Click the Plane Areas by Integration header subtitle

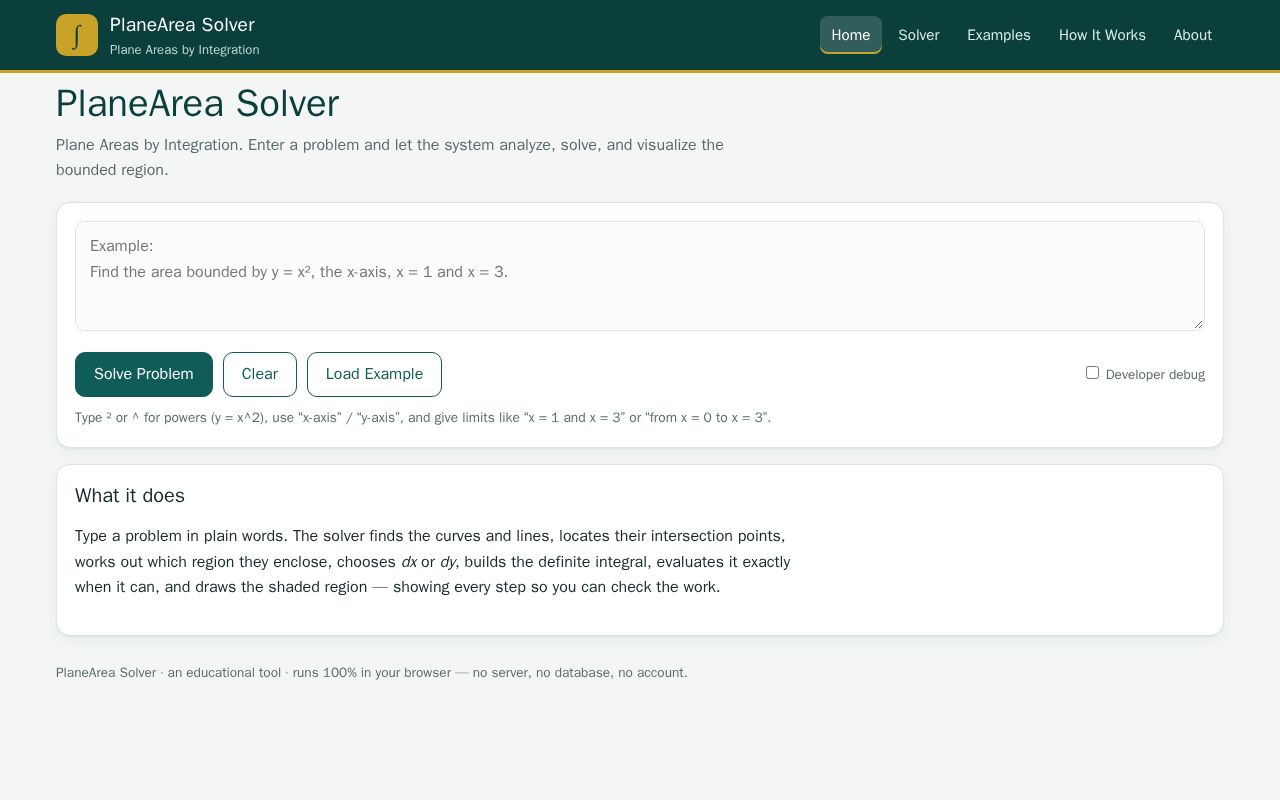[x=185, y=50]
